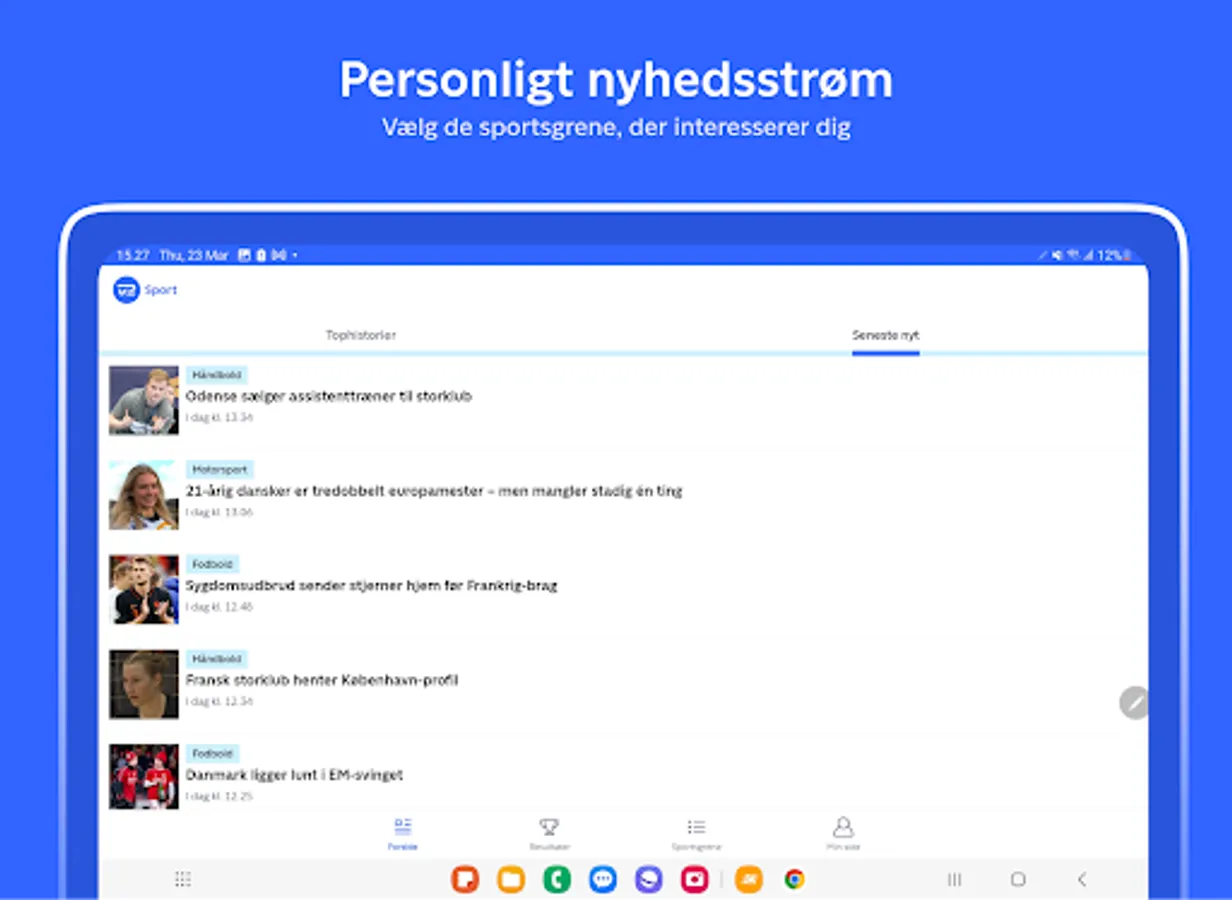The width and height of the screenshot is (1232, 900).
Task: Tap the battery 12% status indicator
Action: coord(1115,255)
